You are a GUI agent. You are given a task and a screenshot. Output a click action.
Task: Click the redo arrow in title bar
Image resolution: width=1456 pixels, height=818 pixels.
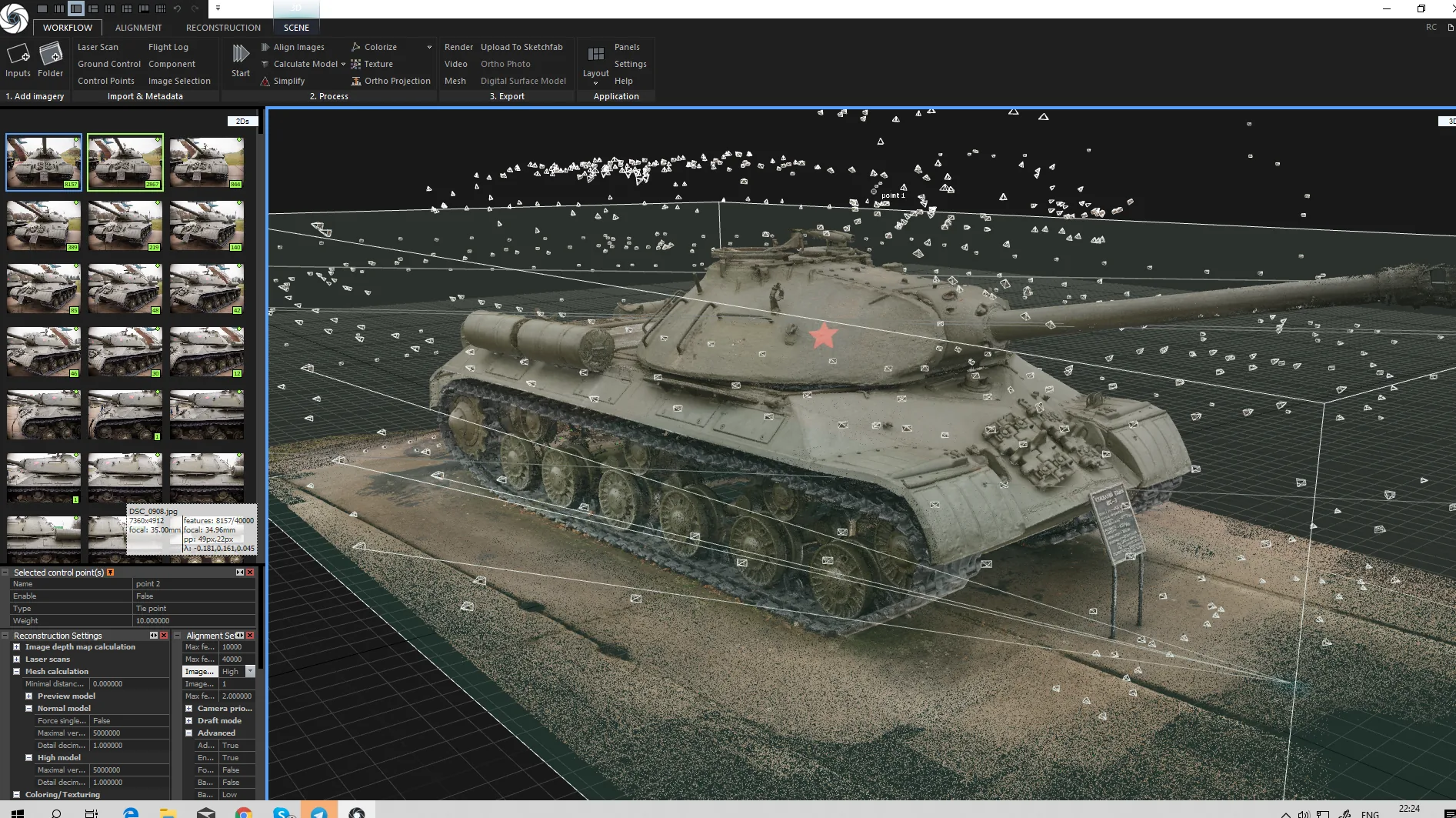pos(195,8)
